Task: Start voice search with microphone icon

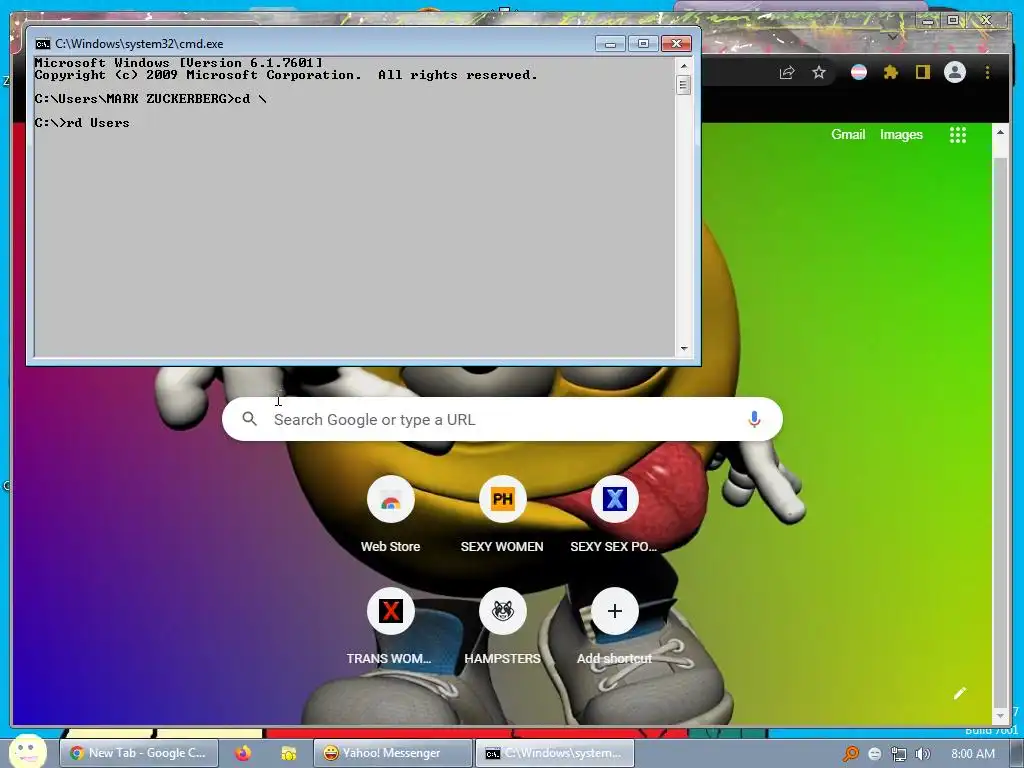Action: pos(754,419)
